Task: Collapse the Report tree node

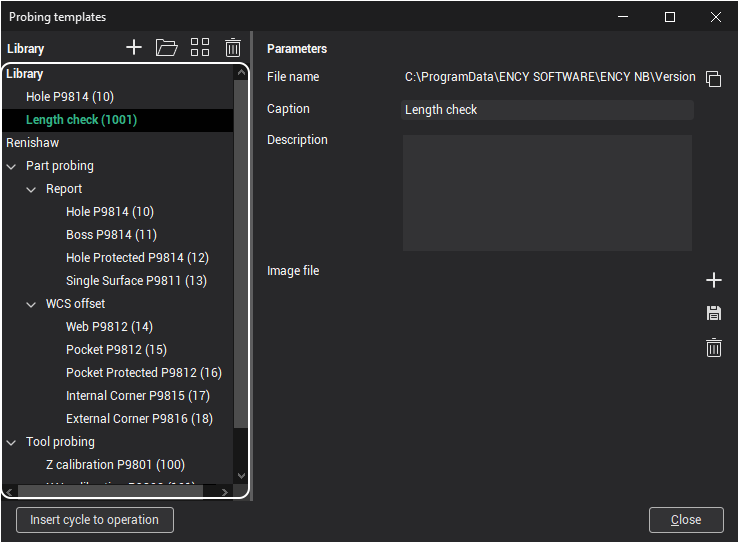Action: click(x=32, y=189)
